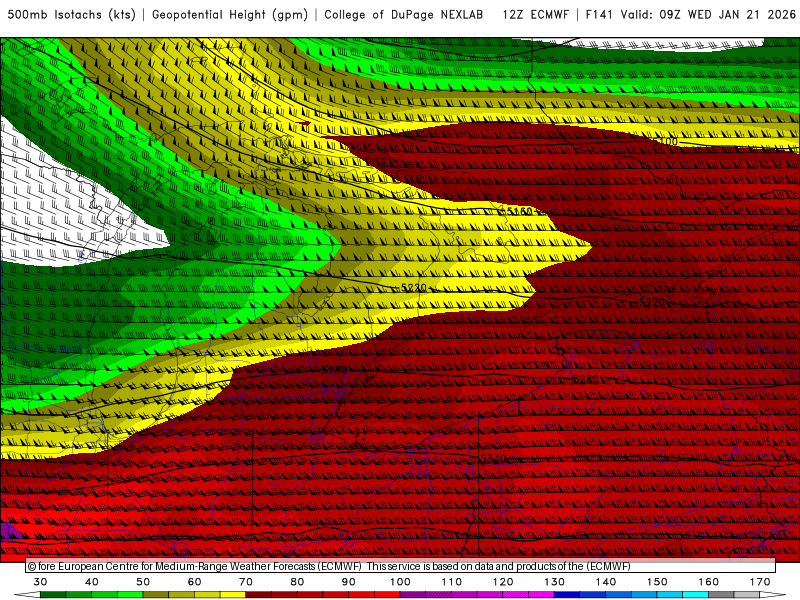Click the 100 knot value on the color scale
The image size is (800, 600).
(400, 582)
